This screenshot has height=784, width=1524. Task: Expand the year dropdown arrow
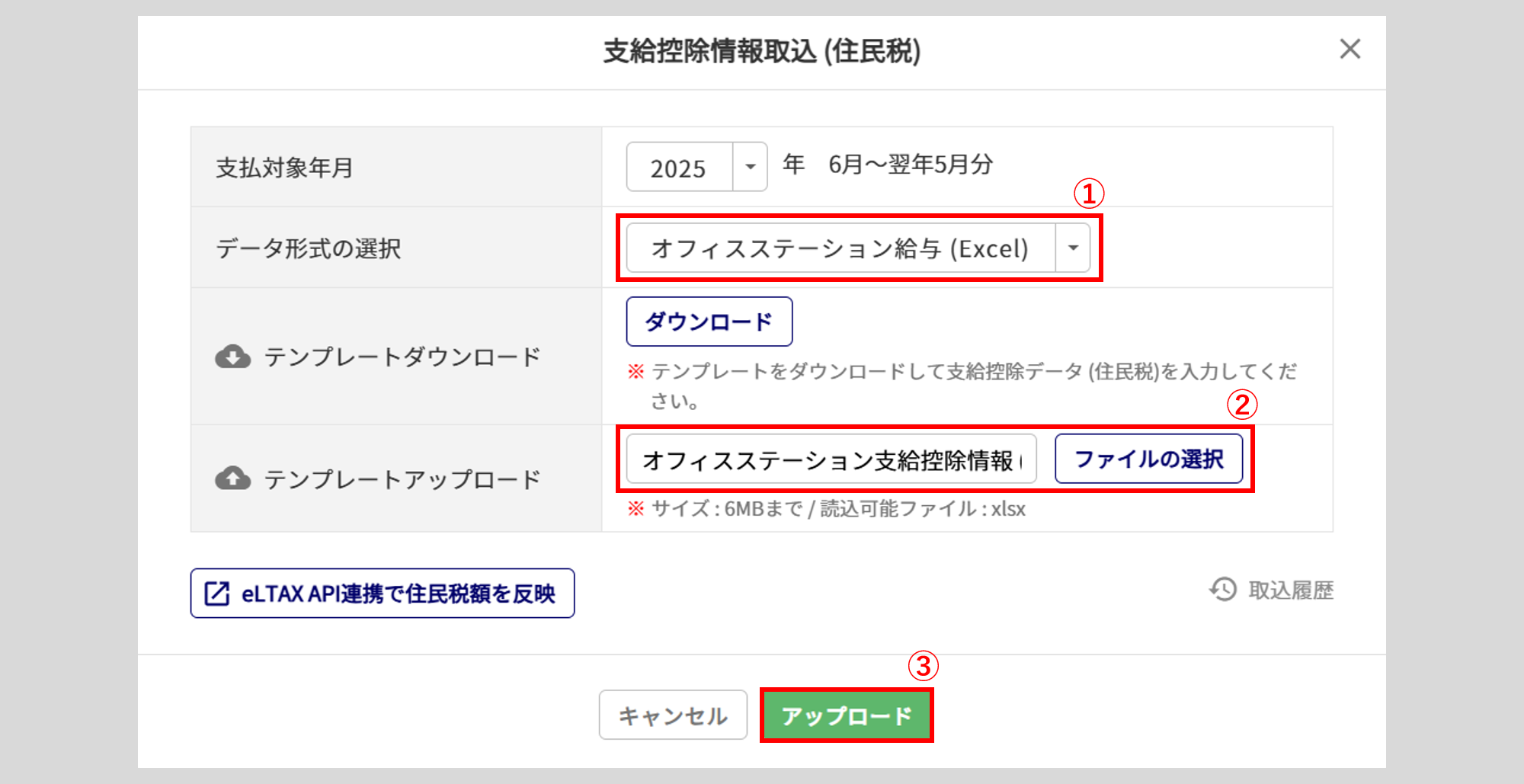point(750,167)
